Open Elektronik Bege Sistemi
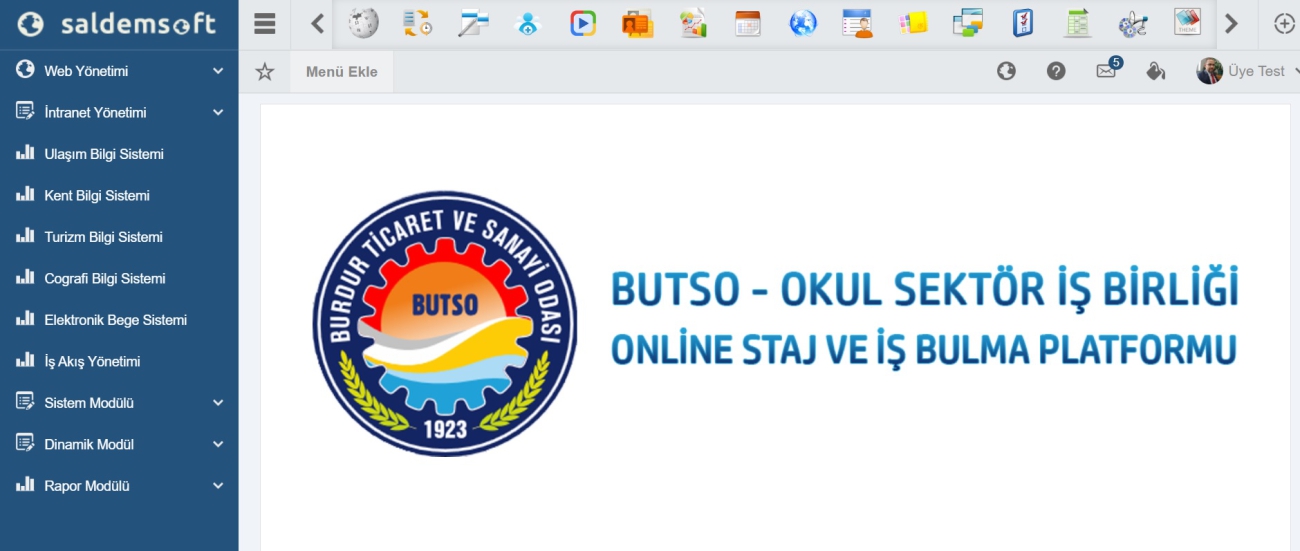 [119, 320]
